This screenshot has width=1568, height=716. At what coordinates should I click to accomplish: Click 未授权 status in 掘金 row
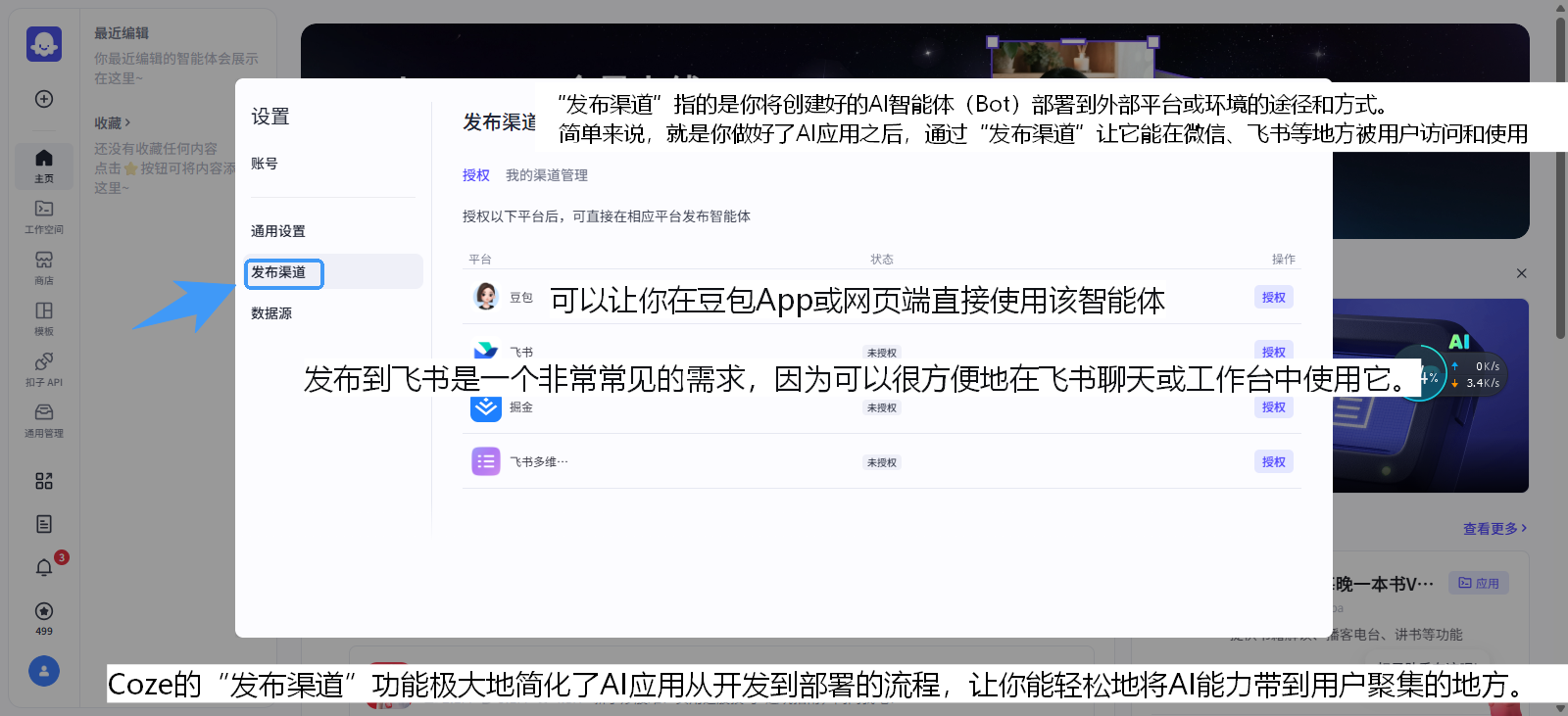coord(882,407)
